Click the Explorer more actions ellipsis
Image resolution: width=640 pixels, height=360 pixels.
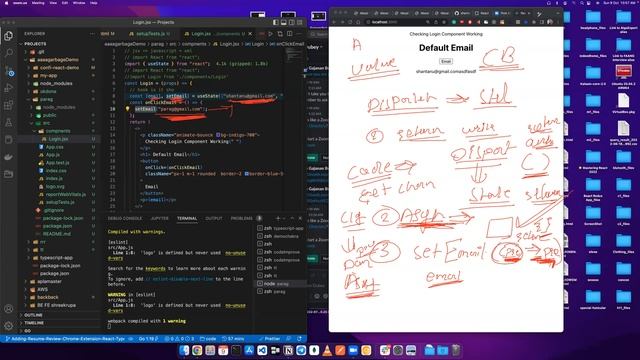pos(92,34)
